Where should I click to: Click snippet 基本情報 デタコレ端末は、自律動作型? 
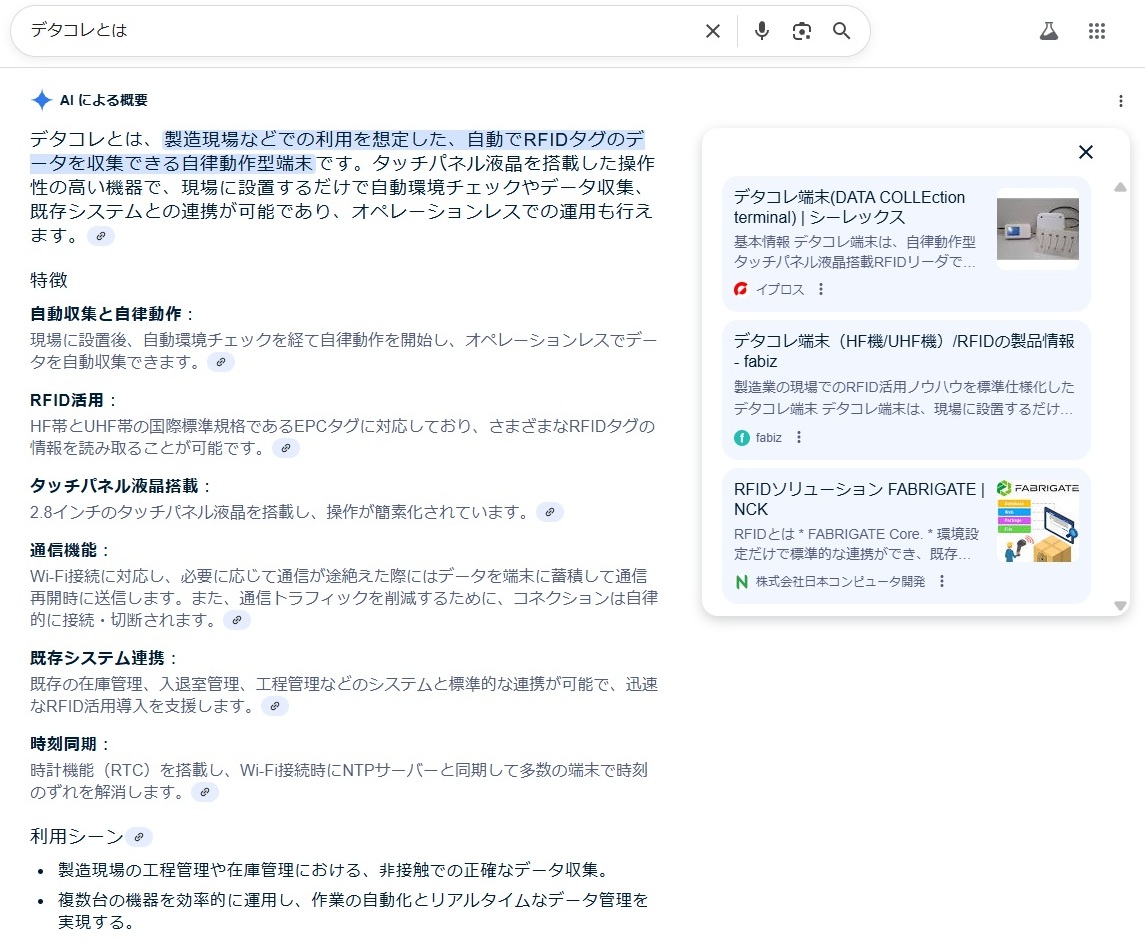[854, 252]
